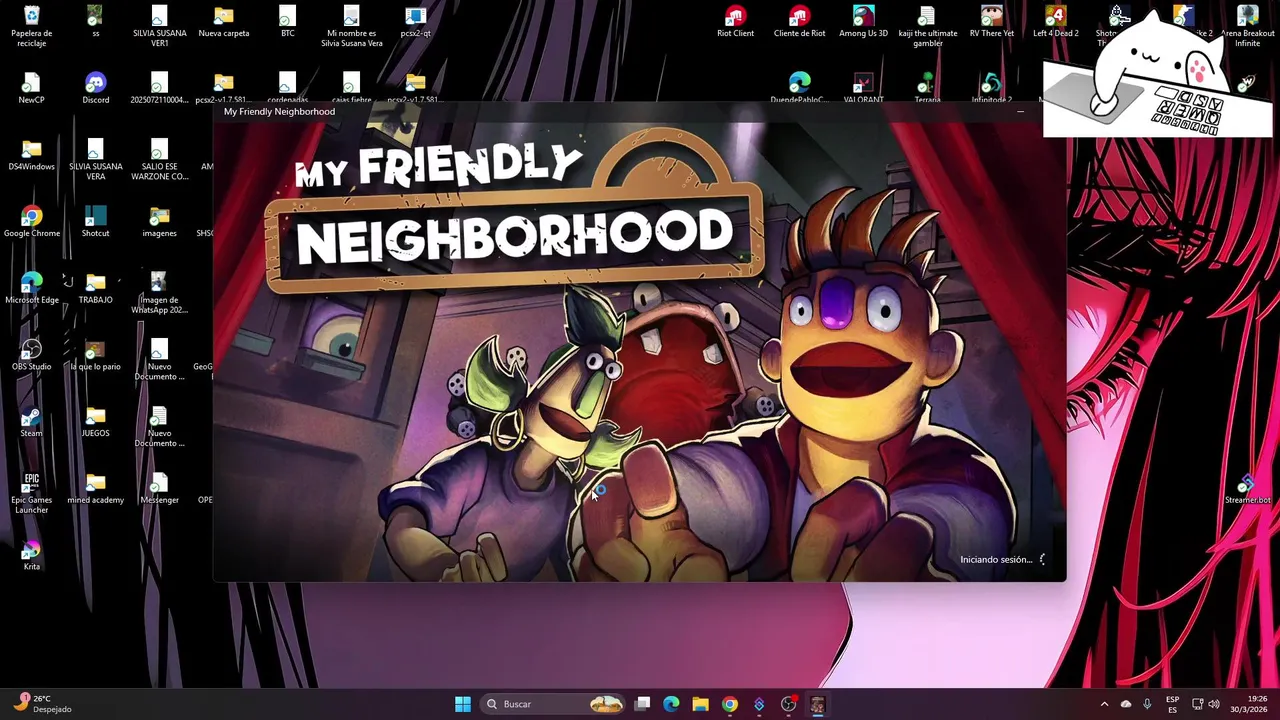1280x720 pixels.
Task: Select the SILVIA SUSANA VER1 document
Action: (x=159, y=27)
